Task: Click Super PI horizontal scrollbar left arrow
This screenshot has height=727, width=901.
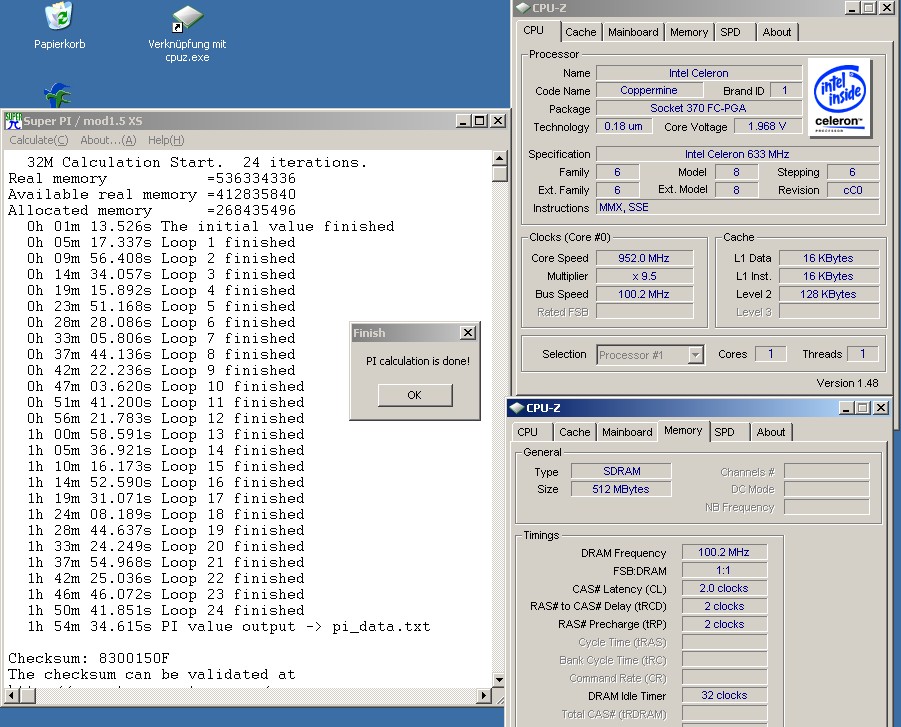Action: tap(11, 696)
